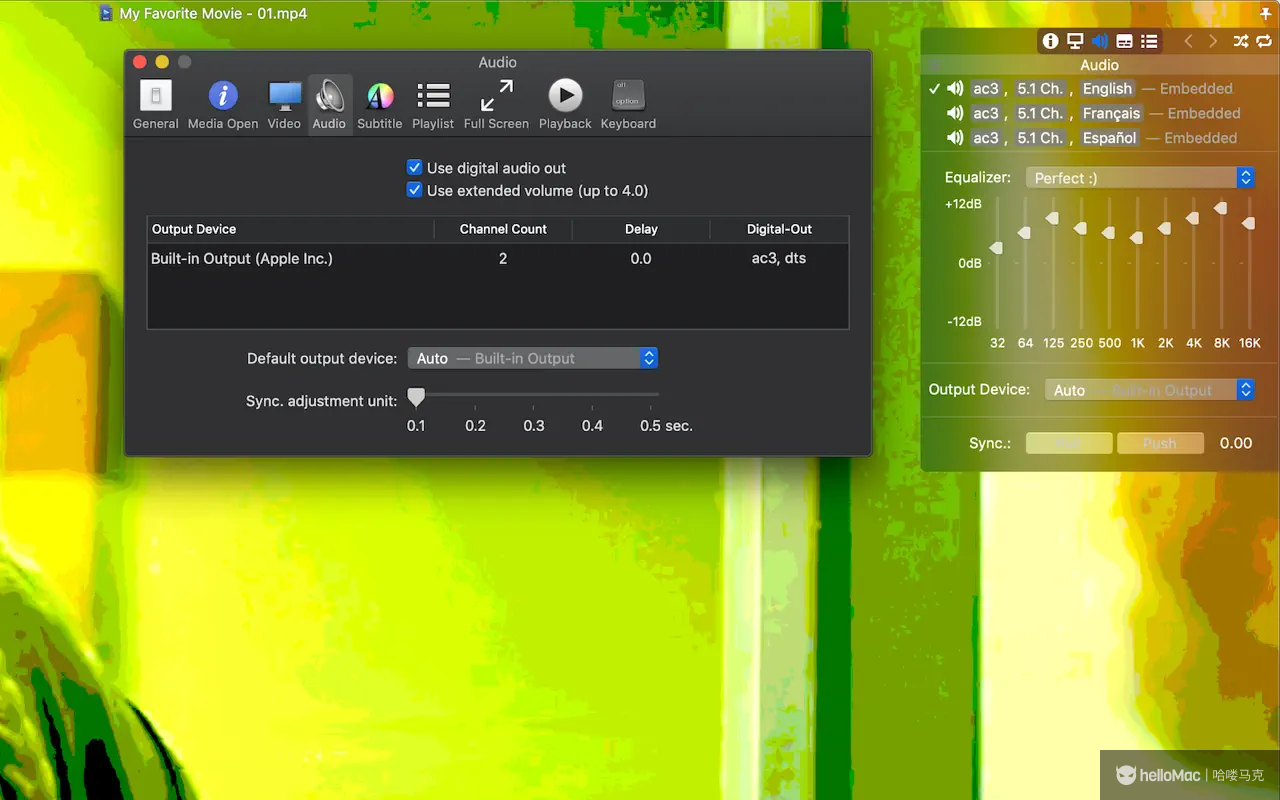This screenshot has height=800, width=1280.
Task: Open the Full Screen preferences pane
Action: tap(496, 105)
